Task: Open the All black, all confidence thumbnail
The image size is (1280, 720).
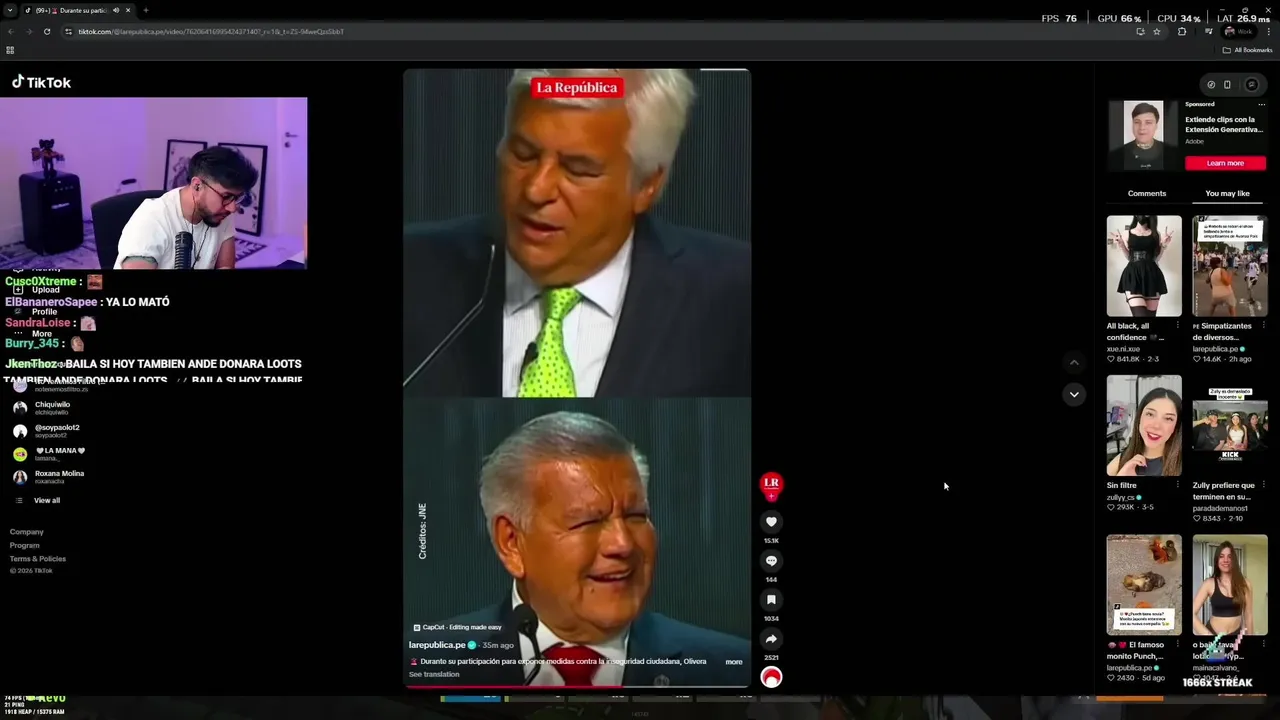Action: pyautogui.click(x=1144, y=266)
